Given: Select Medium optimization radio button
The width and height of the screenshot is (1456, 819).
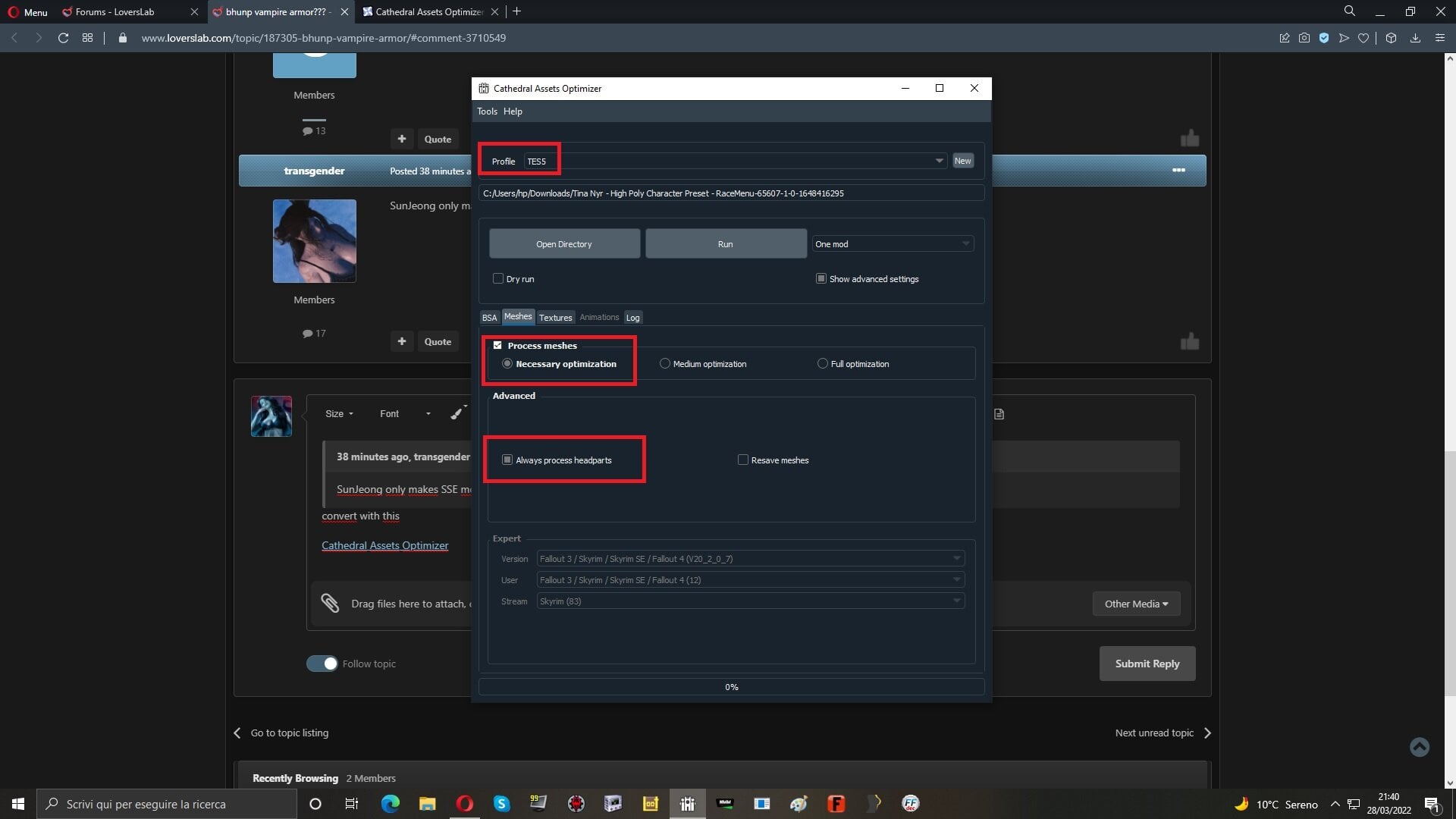Looking at the screenshot, I should pyautogui.click(x=665, y=364).
